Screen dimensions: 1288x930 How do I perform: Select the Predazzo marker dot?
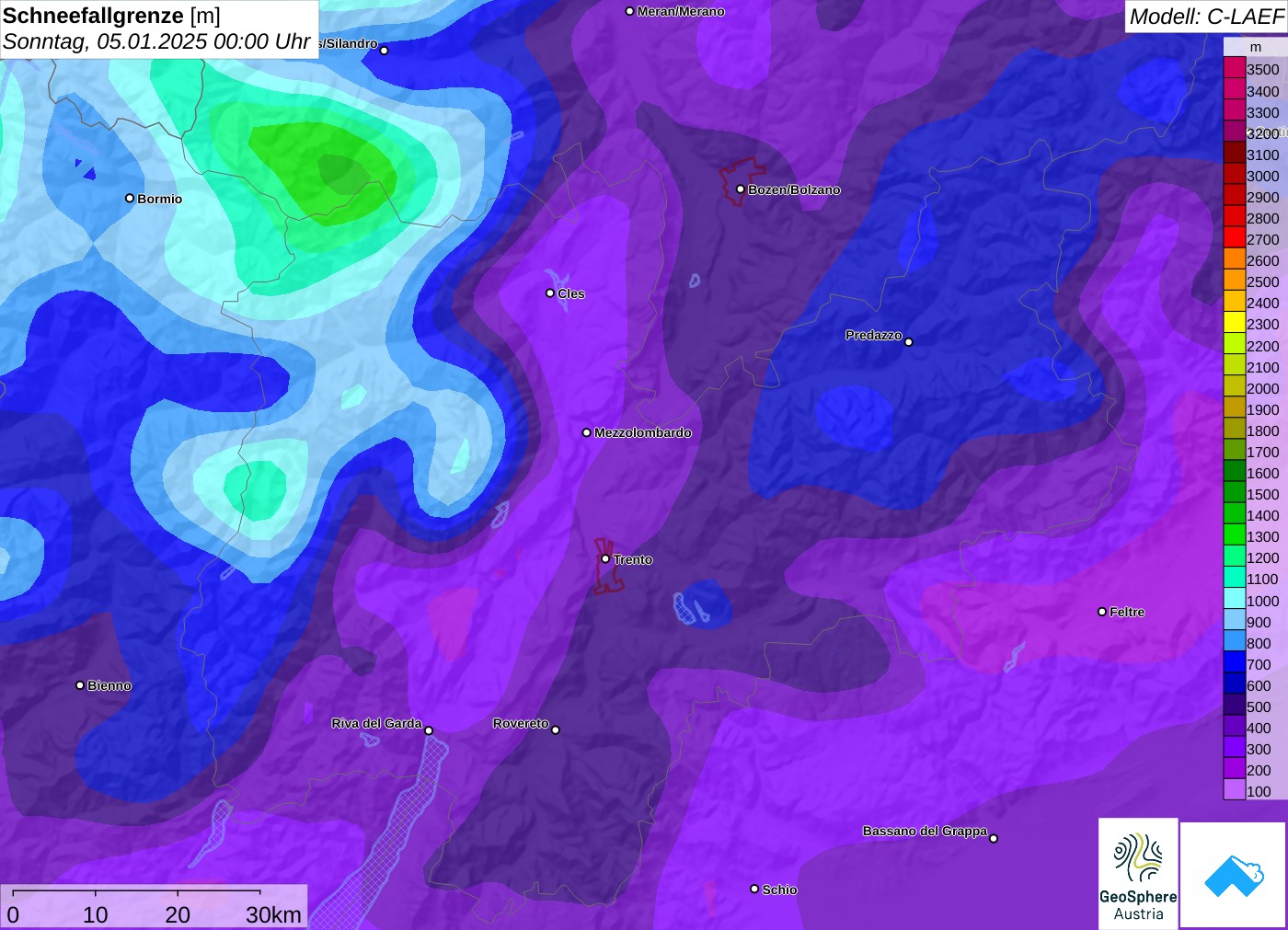point(909,342)
